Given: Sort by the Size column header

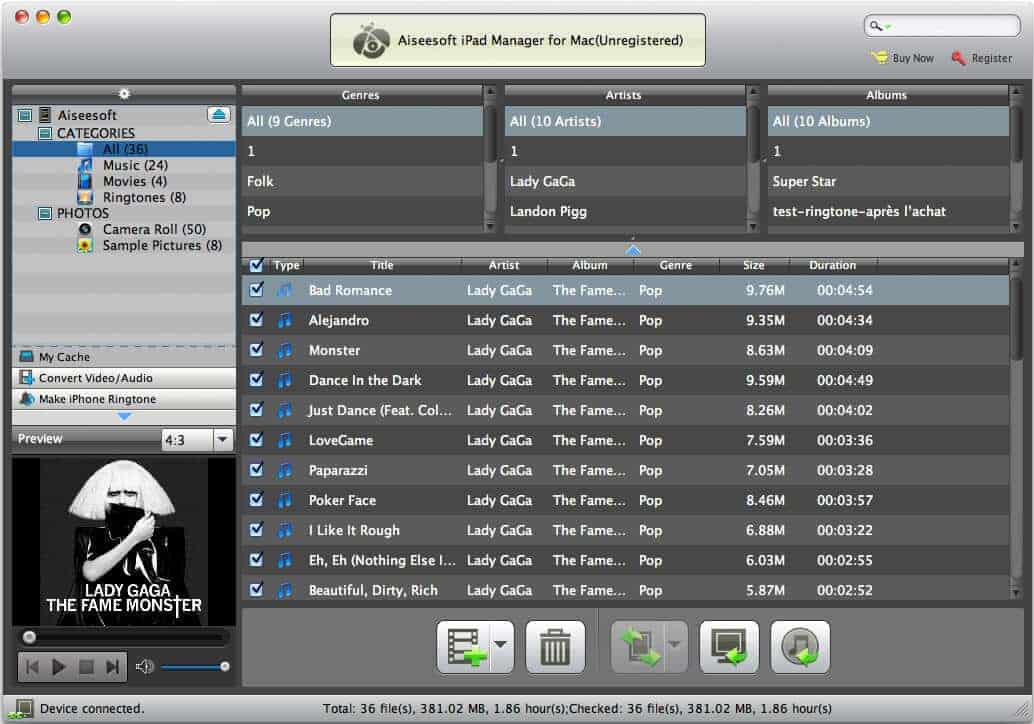Looking at the screenshot, I should click(753, 265).
